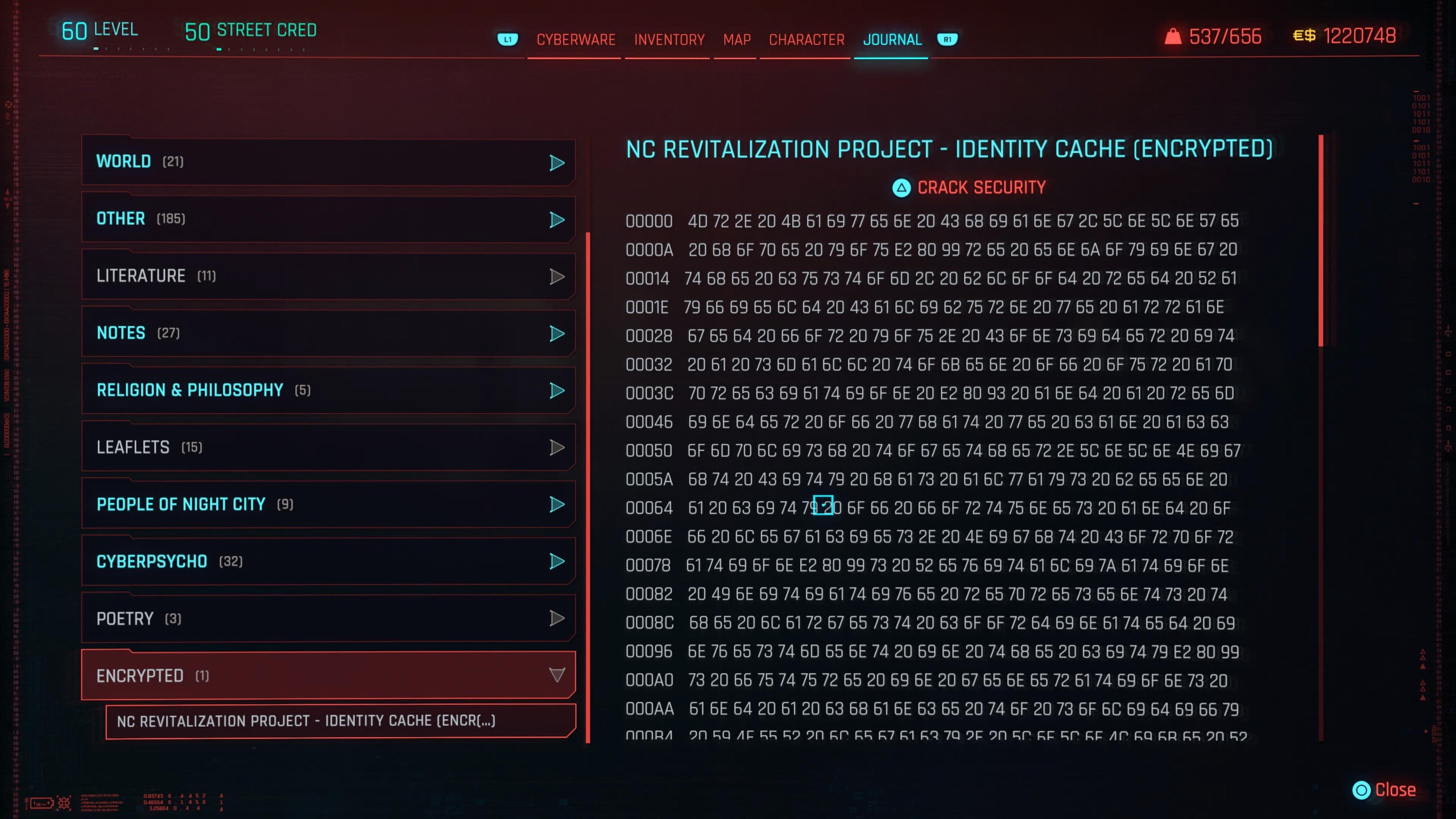
Task: Click hex offset 0008C
Action: [x=650, y=623]
